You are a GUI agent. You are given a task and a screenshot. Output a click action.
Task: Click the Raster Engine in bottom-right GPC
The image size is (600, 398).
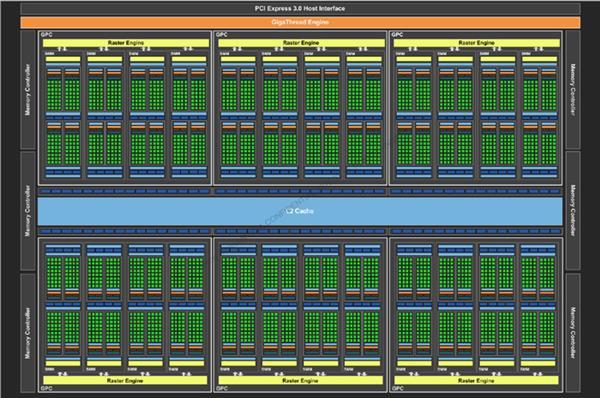click(476, 380)
